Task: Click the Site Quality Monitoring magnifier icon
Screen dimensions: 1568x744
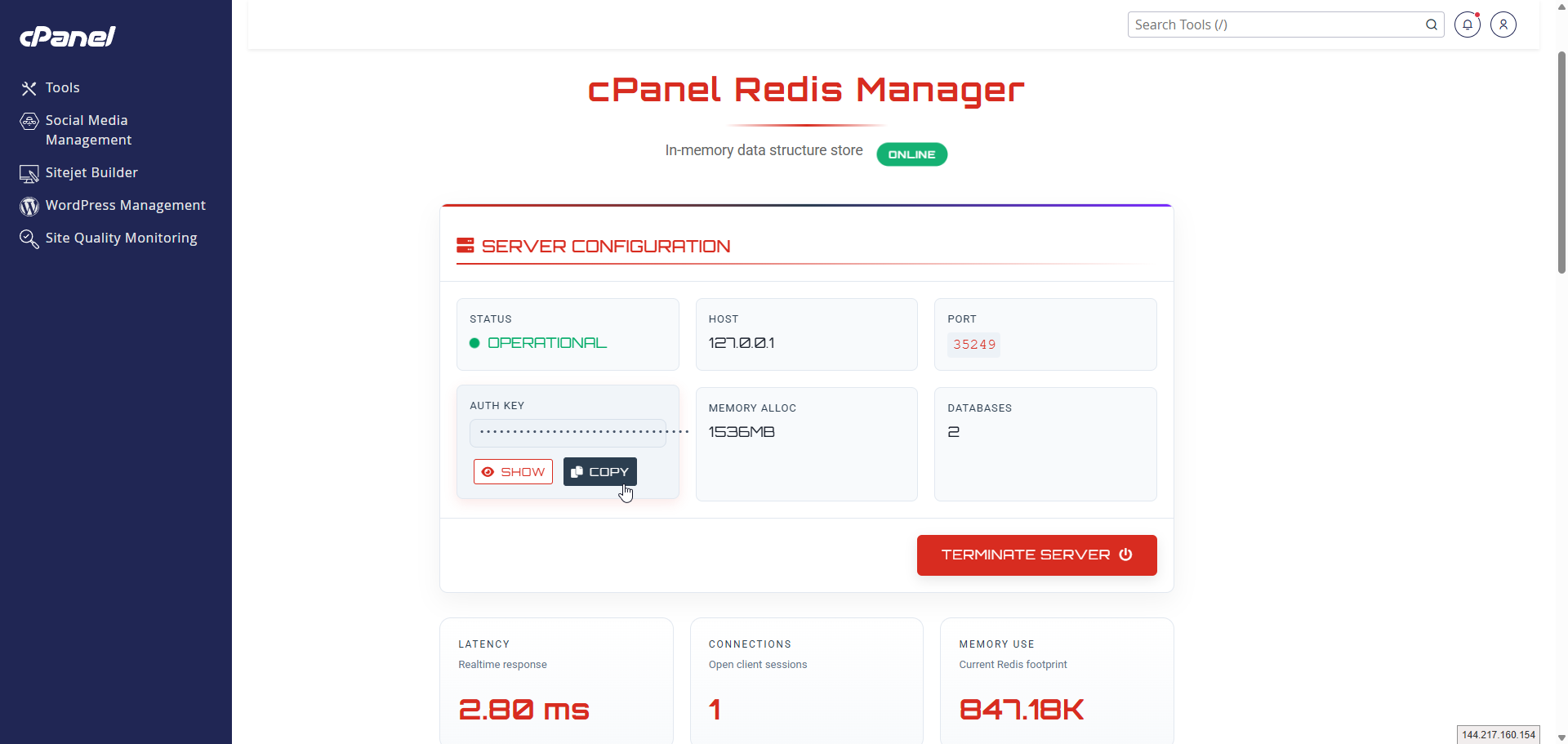Action: 29,238
